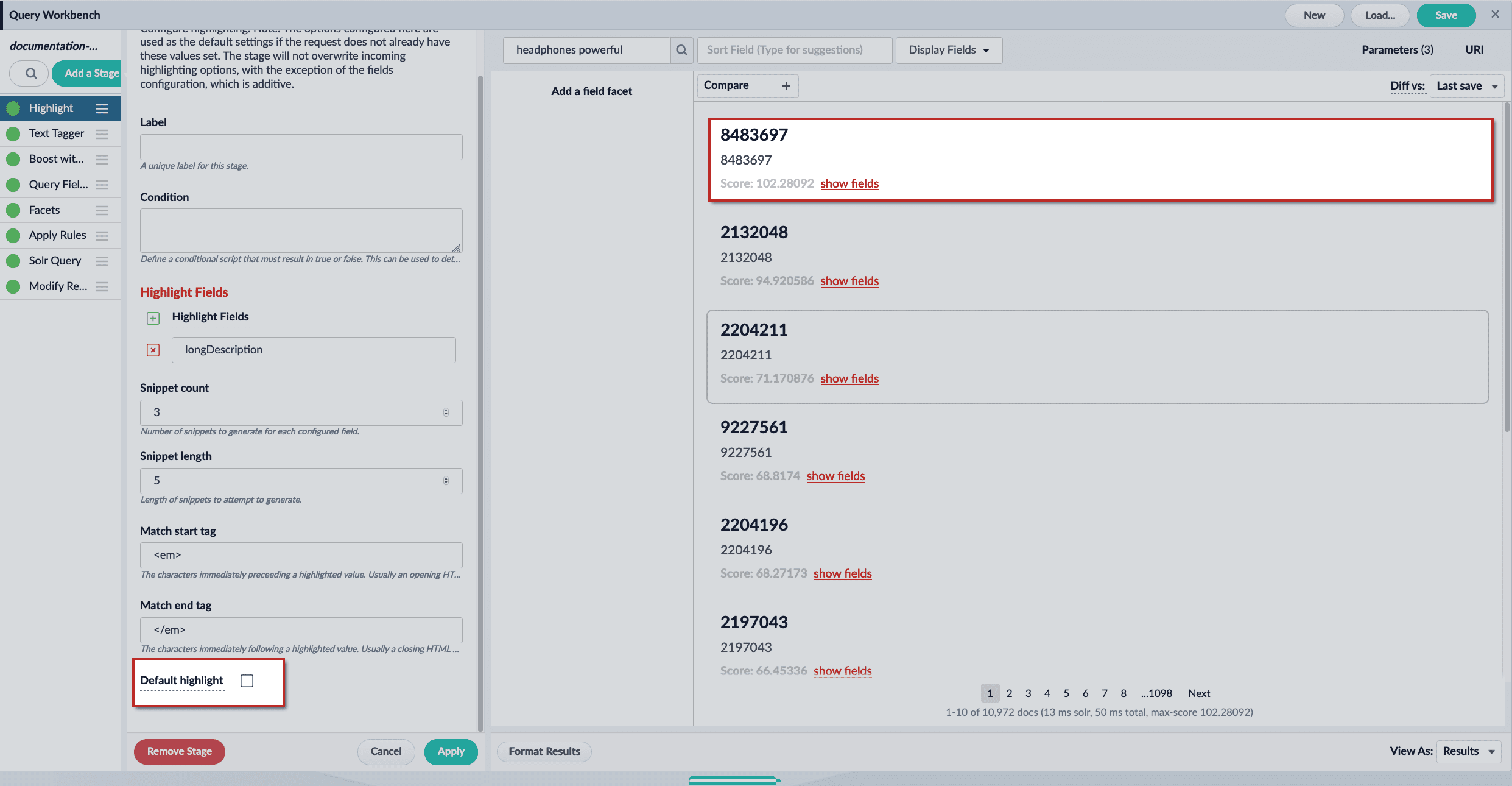Image resolution: width=1512 pixels, height=786 pixels.
Task: Toggle the green status dot for Facets stage
Action: 13,210
